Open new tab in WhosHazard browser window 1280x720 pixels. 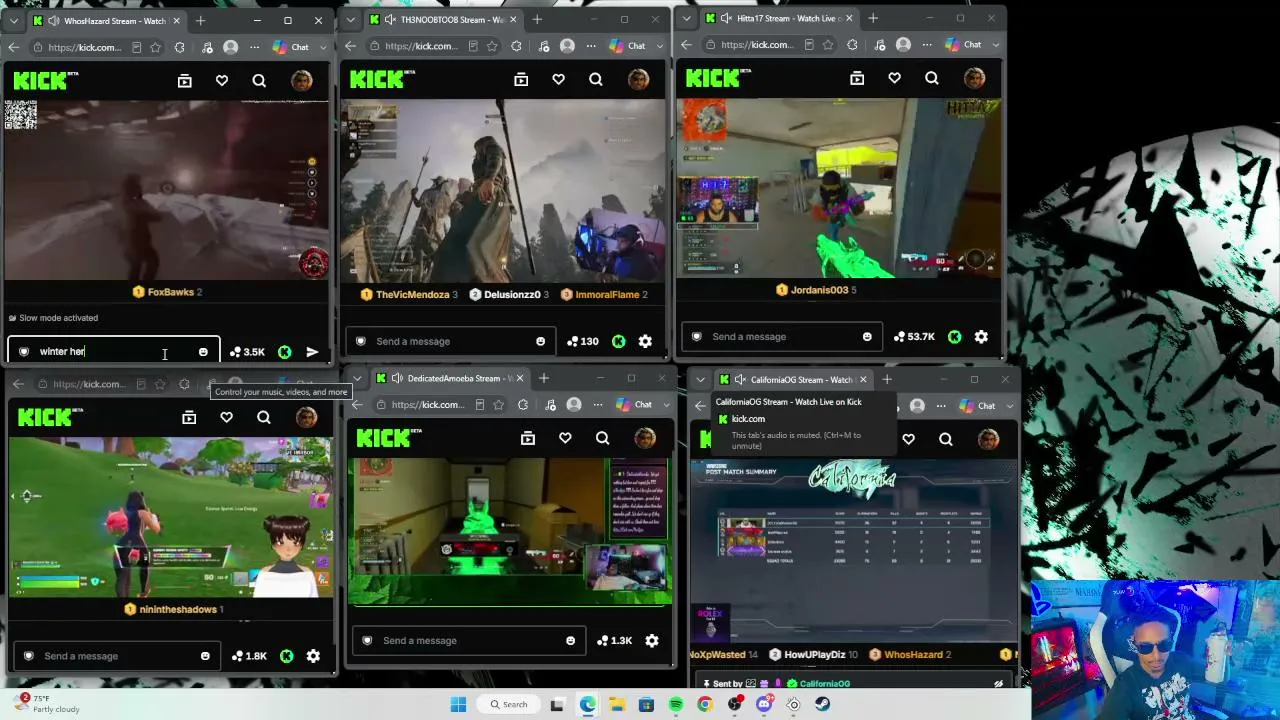(200, 20)
